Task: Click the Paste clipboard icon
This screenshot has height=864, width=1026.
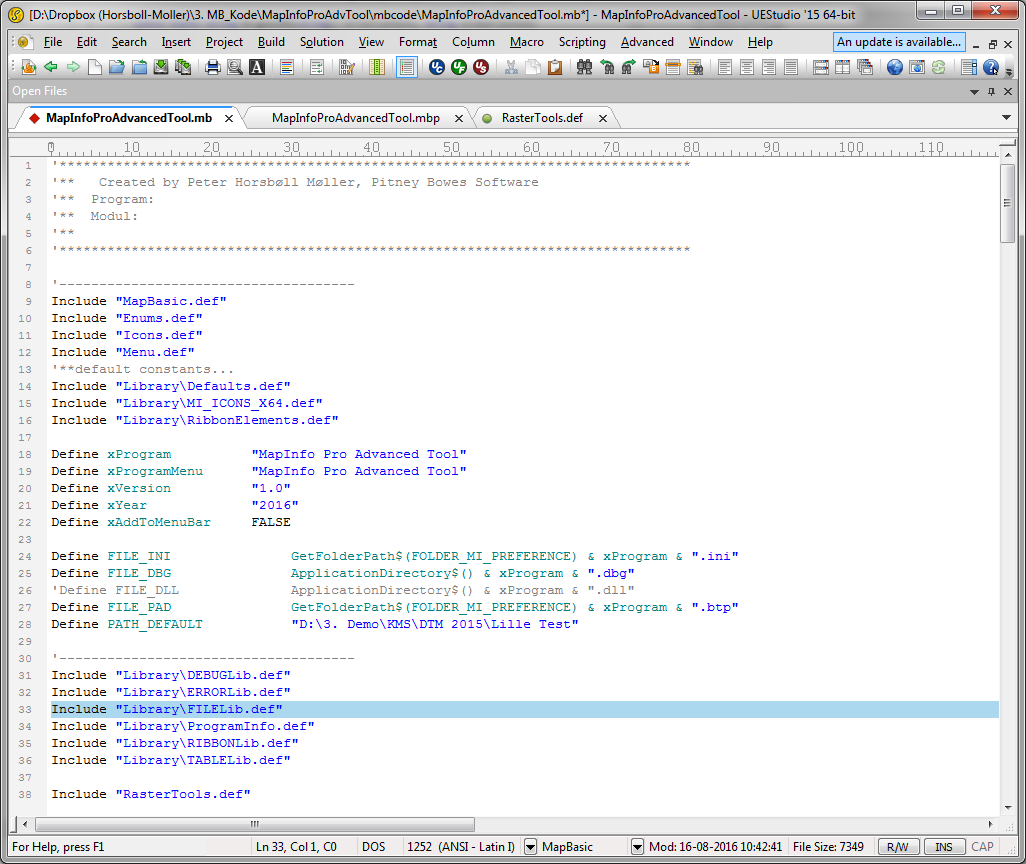Action: pos(555,67)
